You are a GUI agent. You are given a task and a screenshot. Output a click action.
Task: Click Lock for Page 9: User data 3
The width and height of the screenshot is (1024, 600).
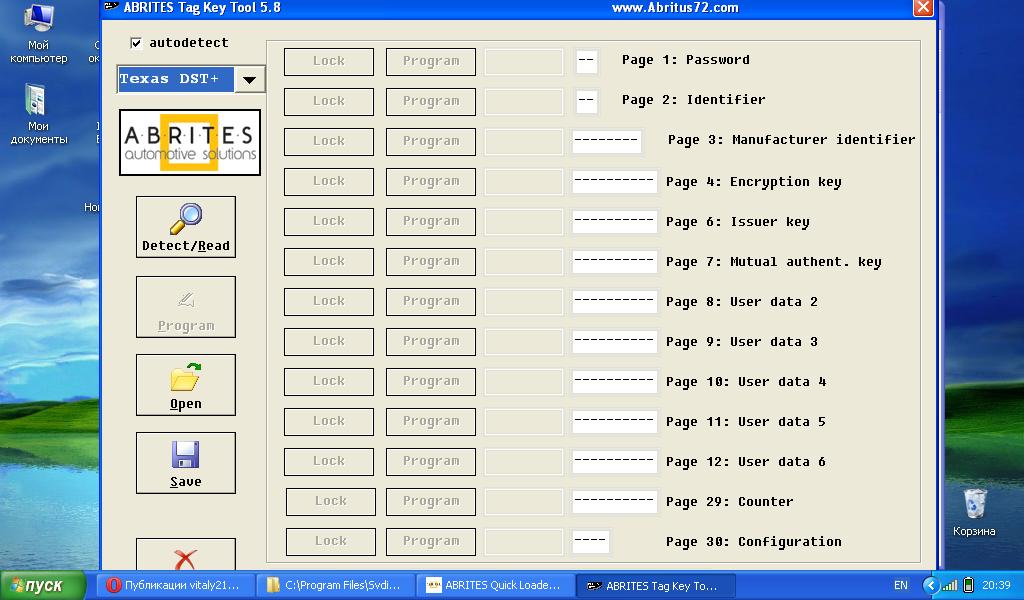(328, 341)
